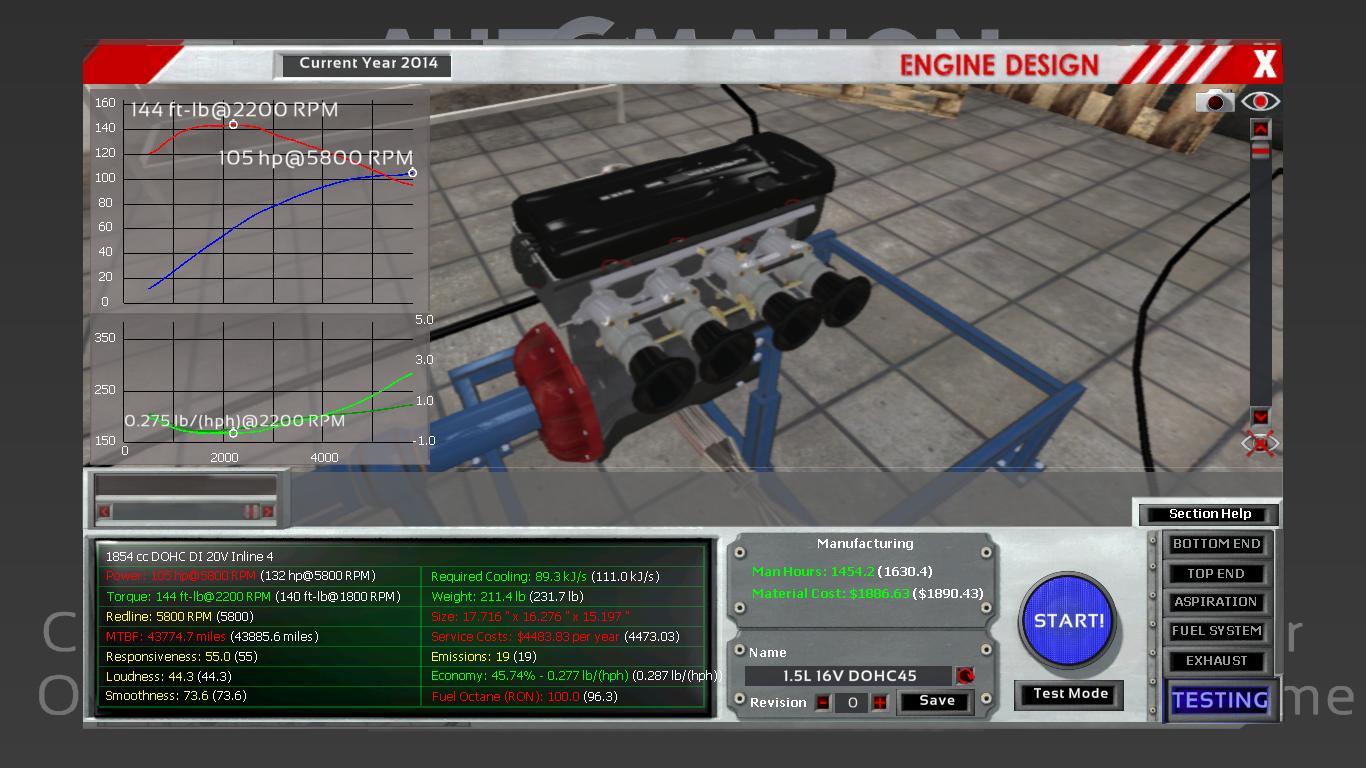This screenshot has width=1366, height=768.
Task: Click the vertical slider handle near the top
Action: tap(1261, 151)
